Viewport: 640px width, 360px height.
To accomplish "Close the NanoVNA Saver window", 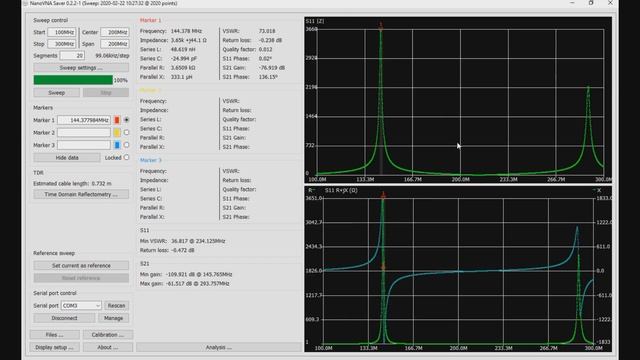I will (x=610, y=3).
